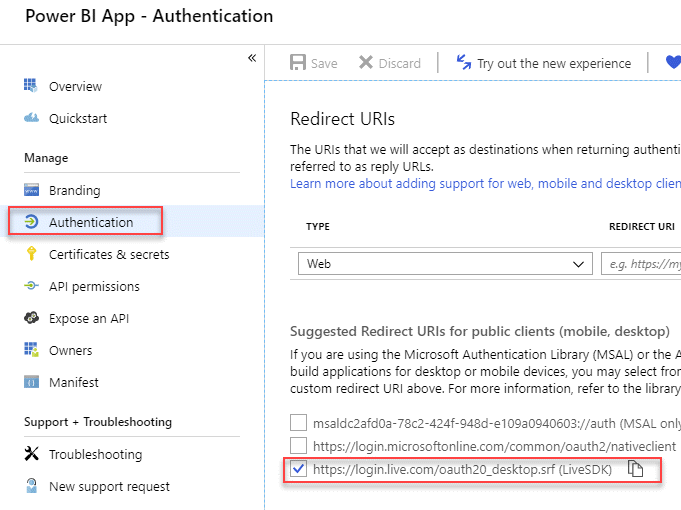Click the Certificates & secrets key icon
The width and height of the screenshot is (681, 510).
31,254
